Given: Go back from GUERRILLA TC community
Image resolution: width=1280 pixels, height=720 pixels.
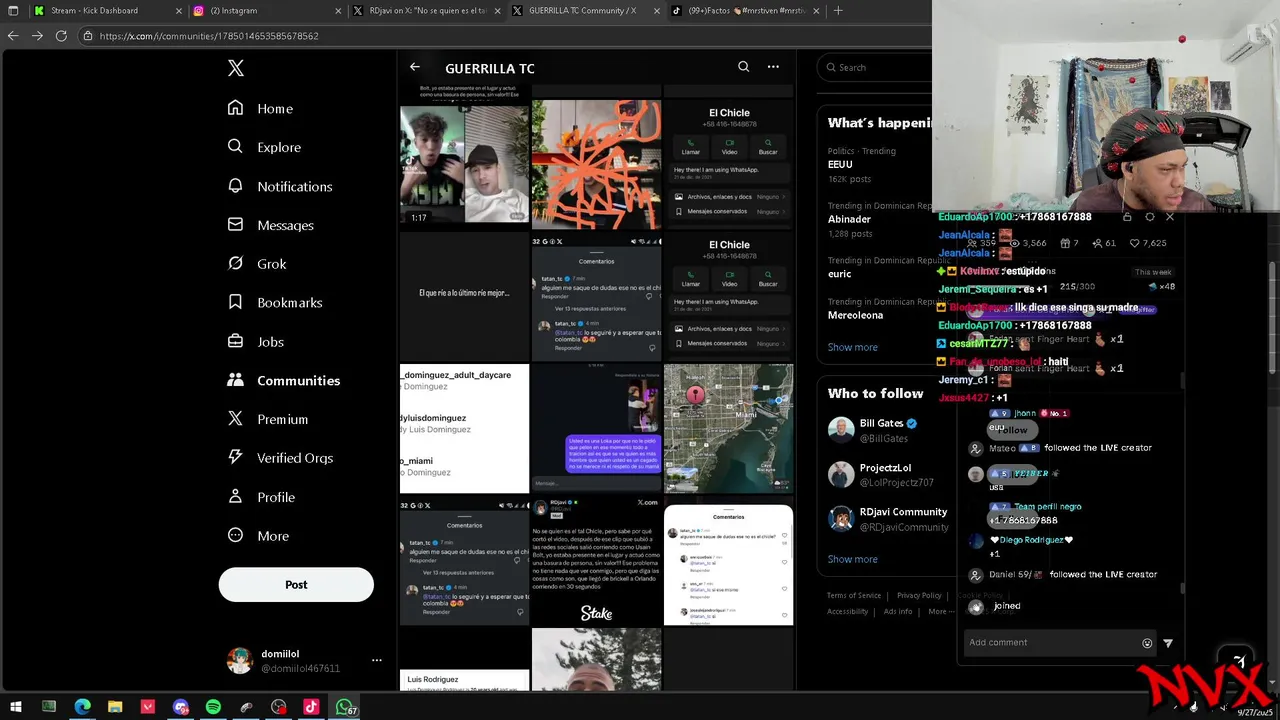Looking at the screenshot, I should [415, 67].
